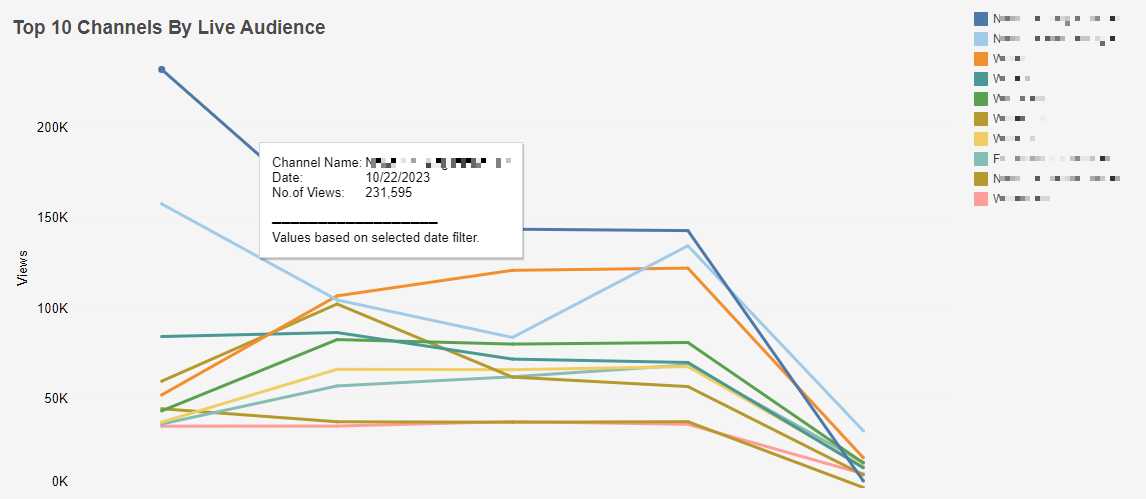1146x500 pixels.
Task: Select the pink legend swatch
Action: point(981,199)
